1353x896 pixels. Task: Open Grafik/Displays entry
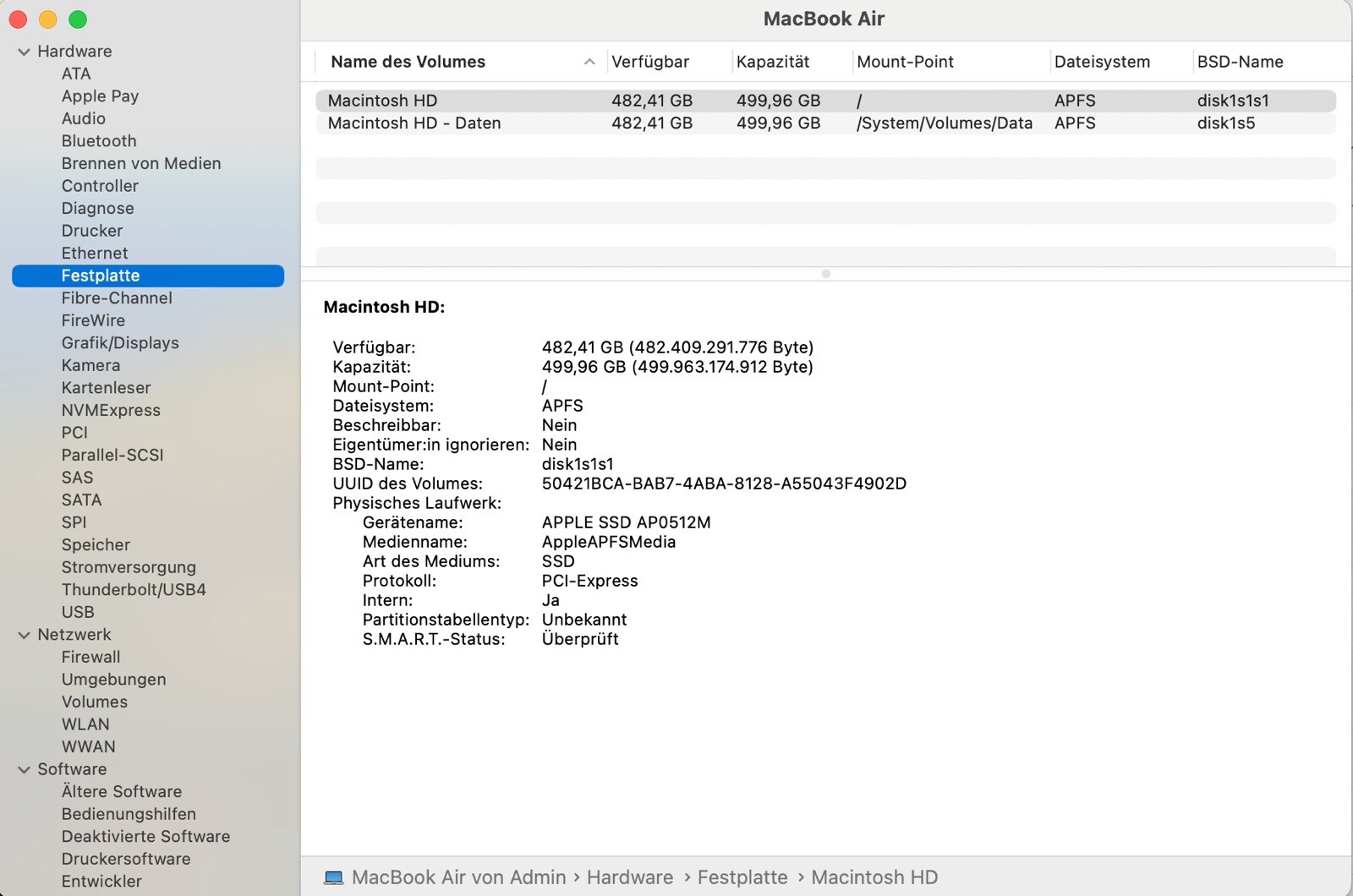120,342
